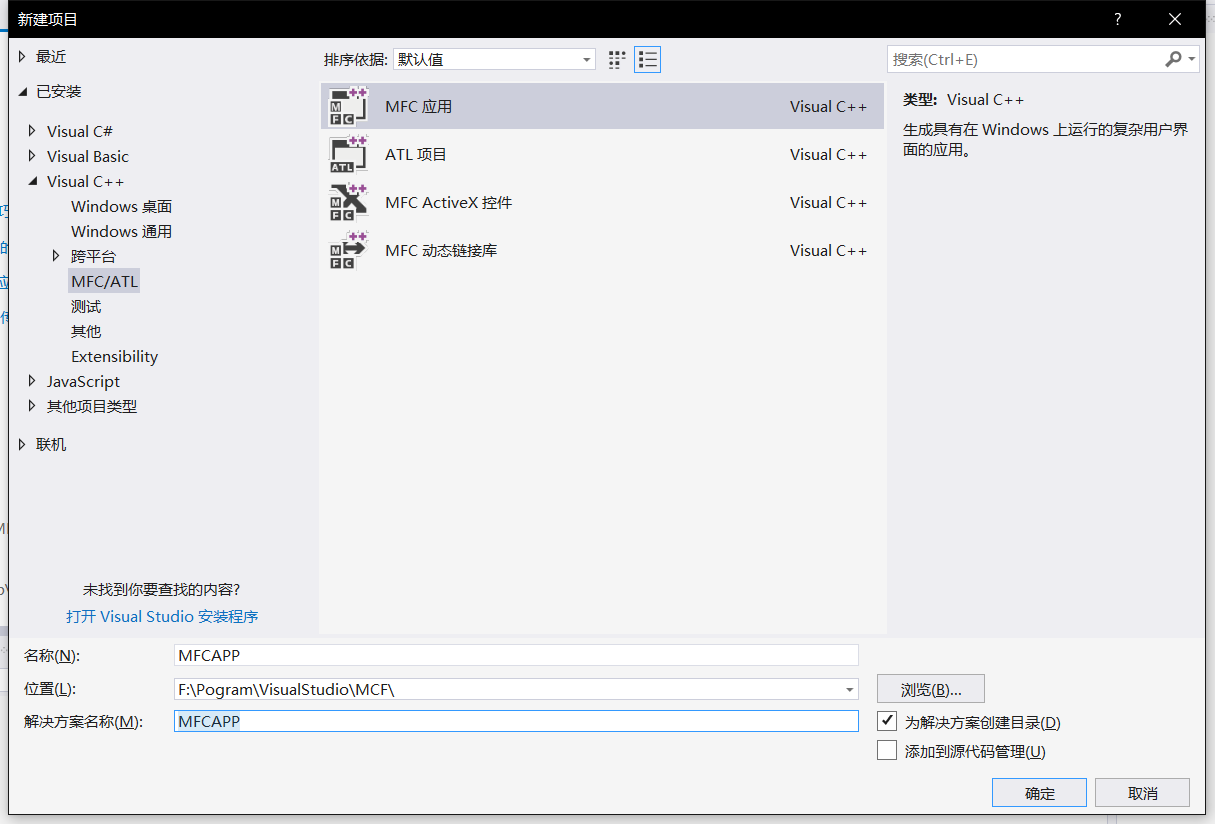1215x824 pixels.
Task: Select 测试 category
Action: [86, 306]
